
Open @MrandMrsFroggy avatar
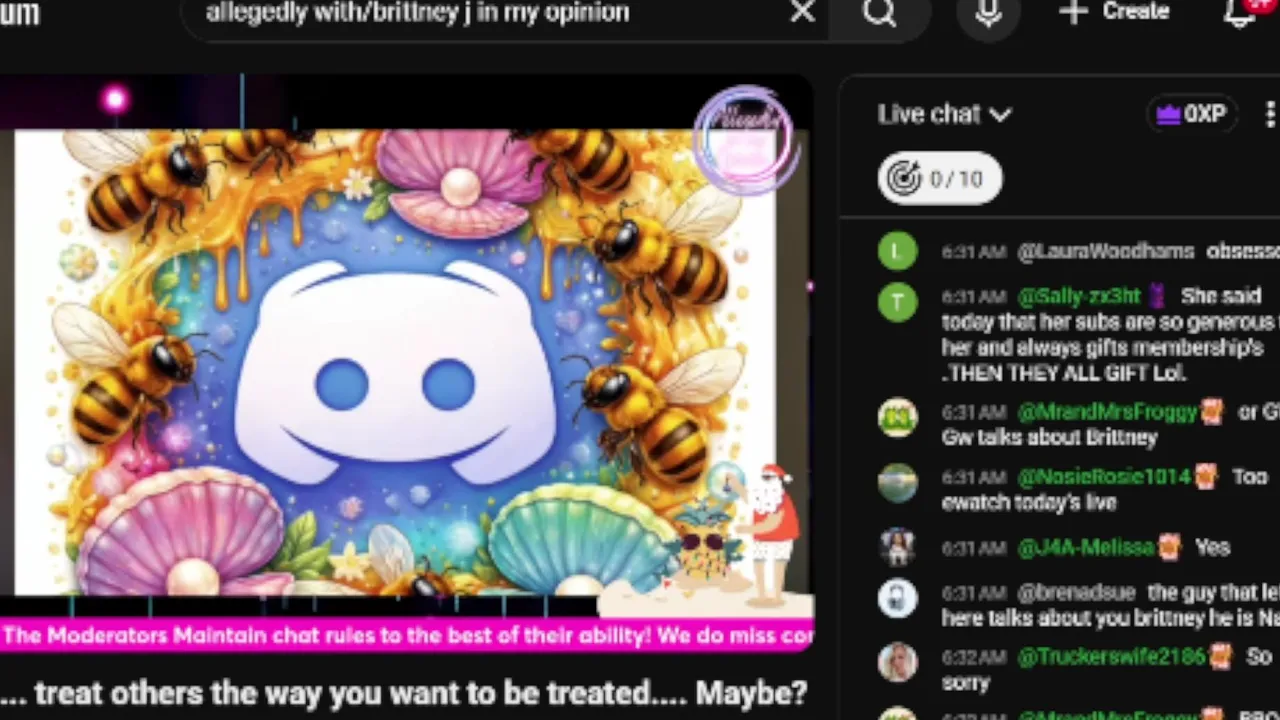click(x=897, y=416)
